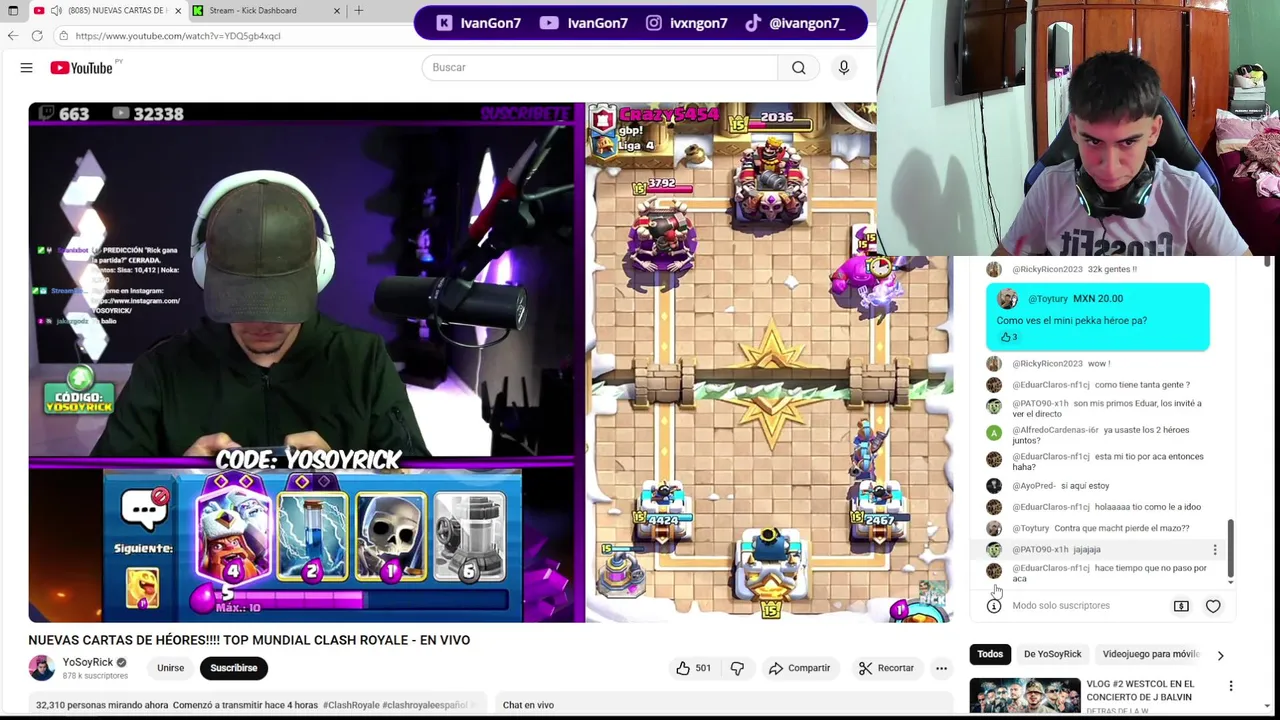This screenshot has width=1280, height=720.
Task: Close the Kick Dashboard tab
Action: pyautogui.click(x=336, y=10)
